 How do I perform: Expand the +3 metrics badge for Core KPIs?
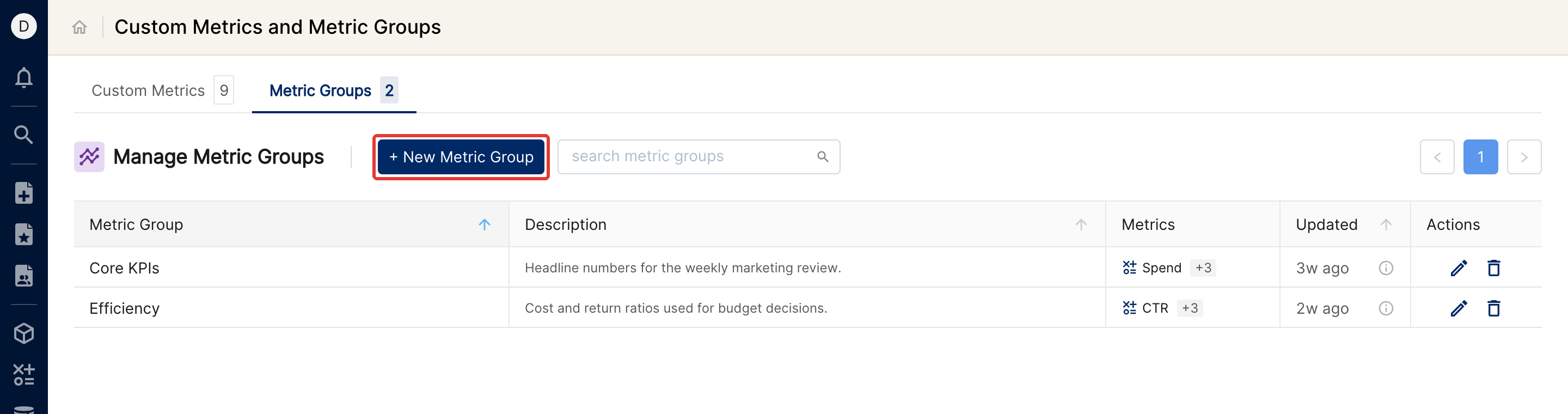1203,268
